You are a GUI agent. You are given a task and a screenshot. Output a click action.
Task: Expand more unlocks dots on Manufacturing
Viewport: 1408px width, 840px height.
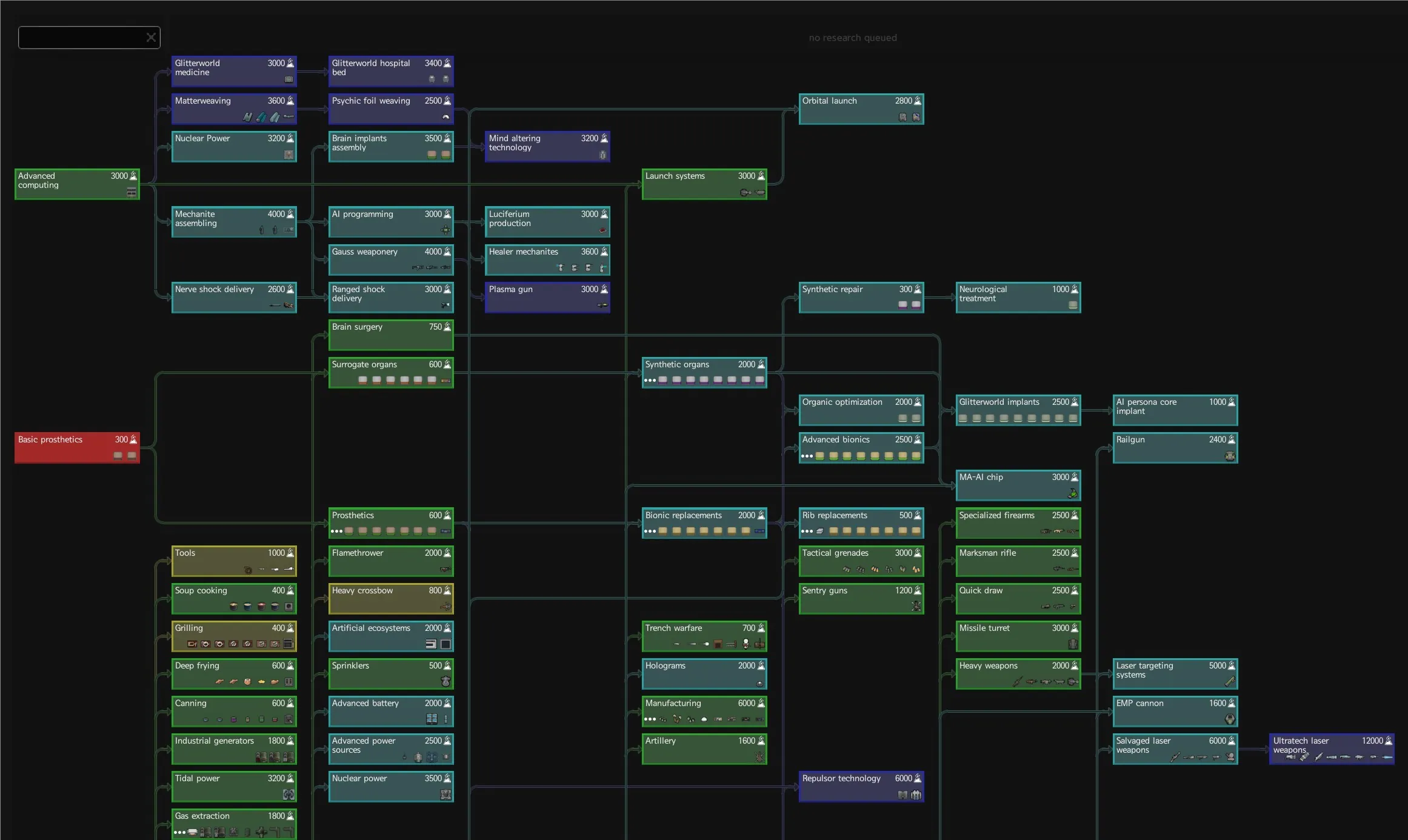(650, 719)
